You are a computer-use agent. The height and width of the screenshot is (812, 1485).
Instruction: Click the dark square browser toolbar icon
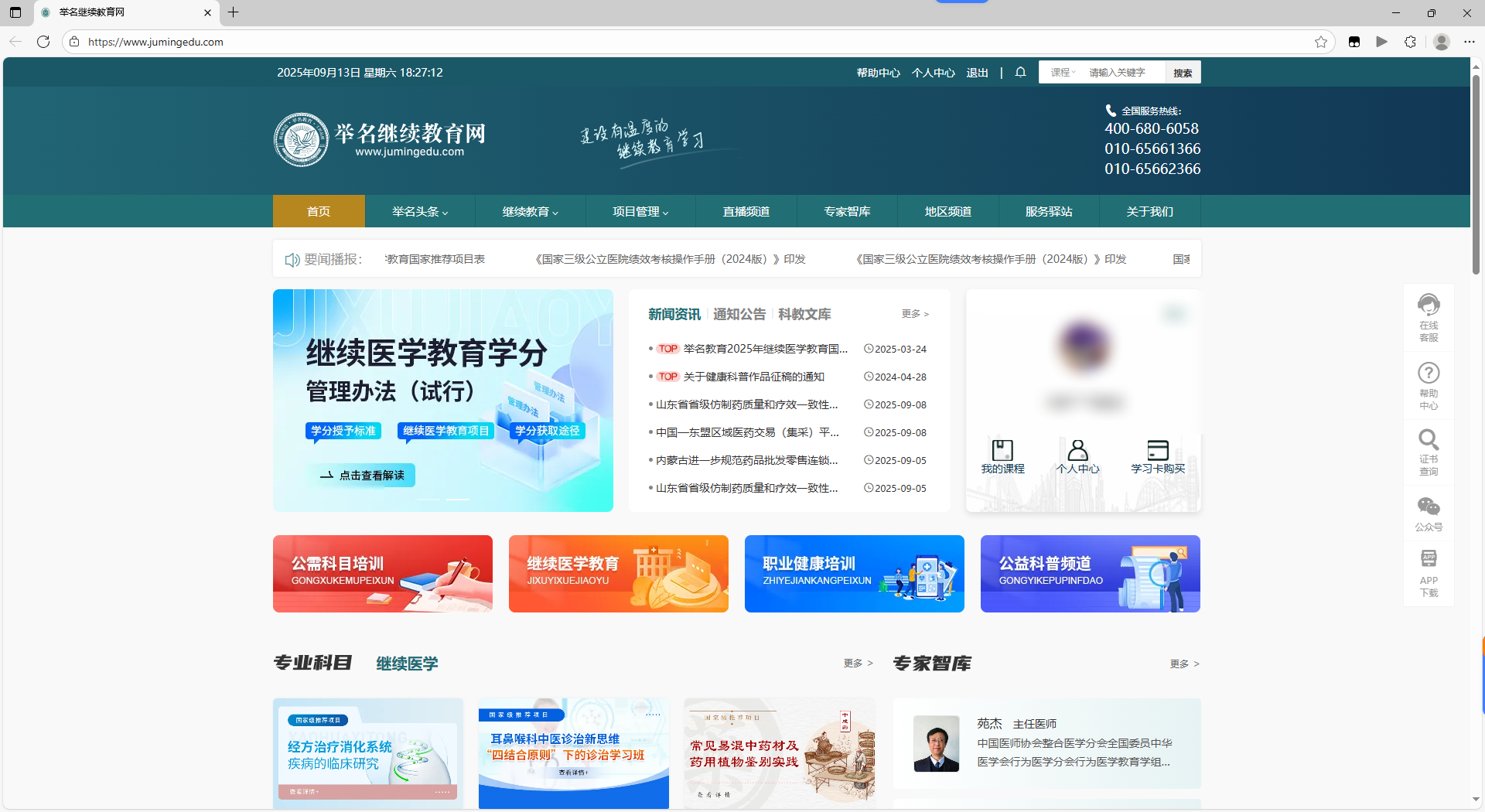click(1354, 42)
